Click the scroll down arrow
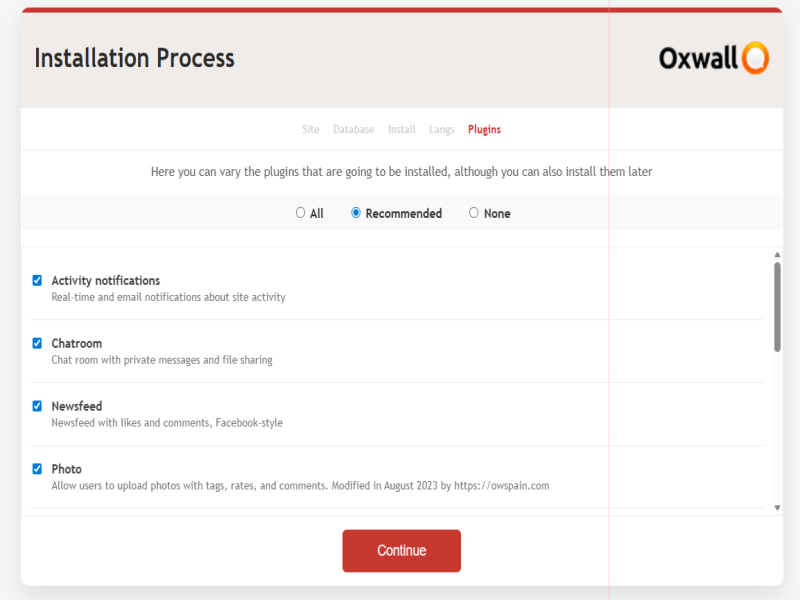 [777, 508]
